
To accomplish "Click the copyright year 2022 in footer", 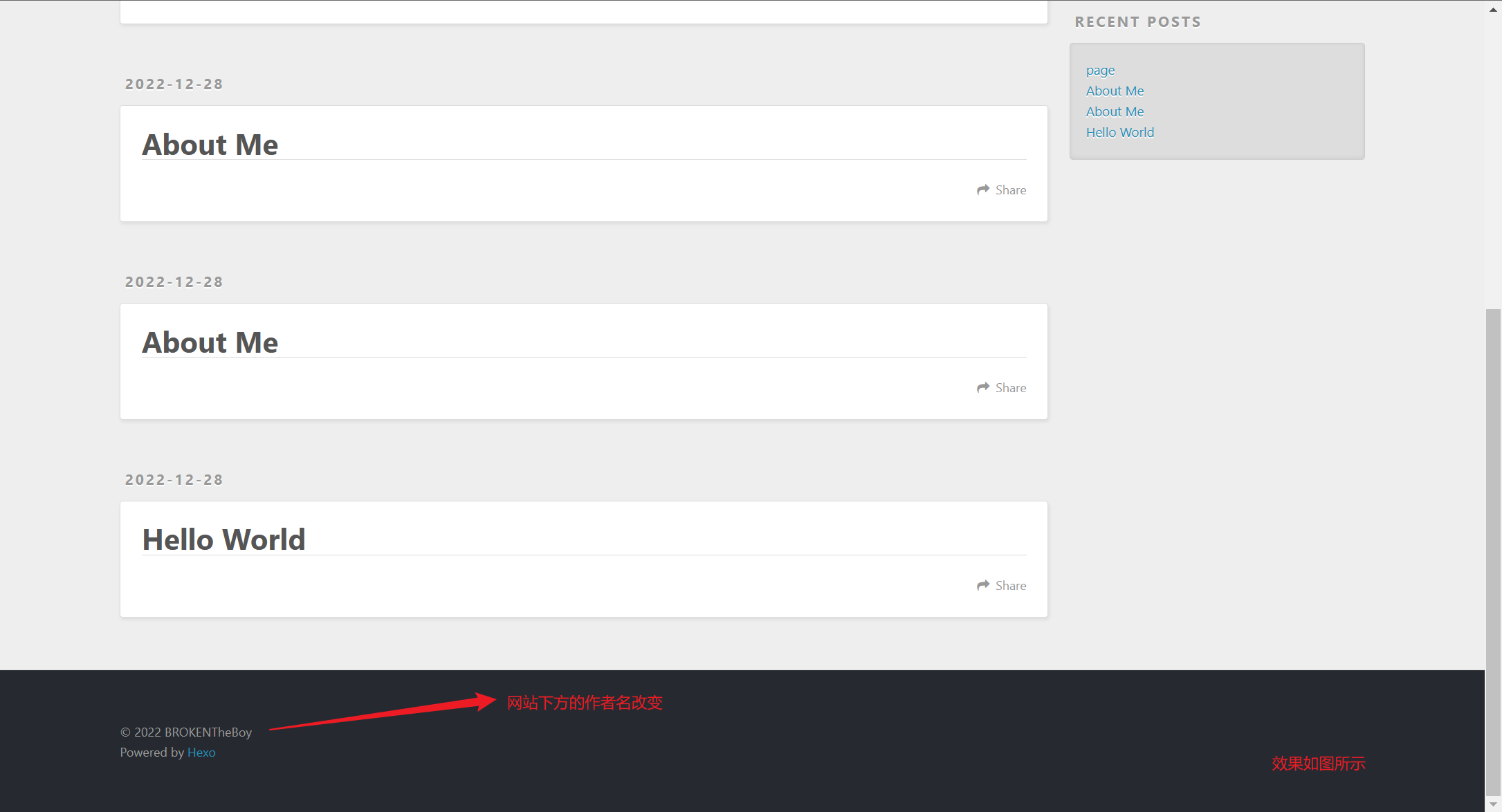I will 148,731.
